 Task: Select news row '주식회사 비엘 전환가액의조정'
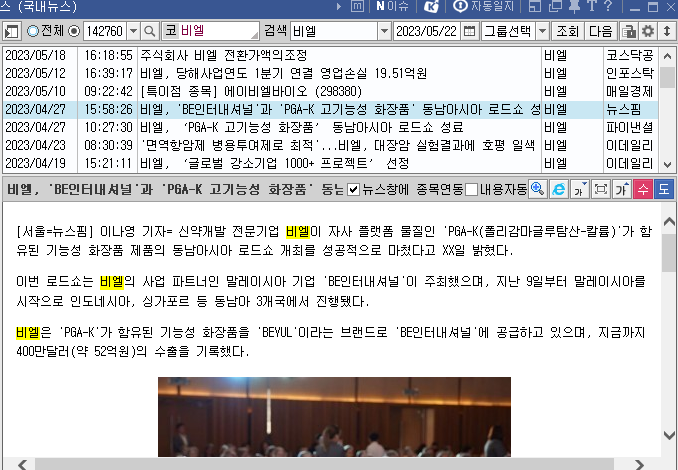pos(330,55)
